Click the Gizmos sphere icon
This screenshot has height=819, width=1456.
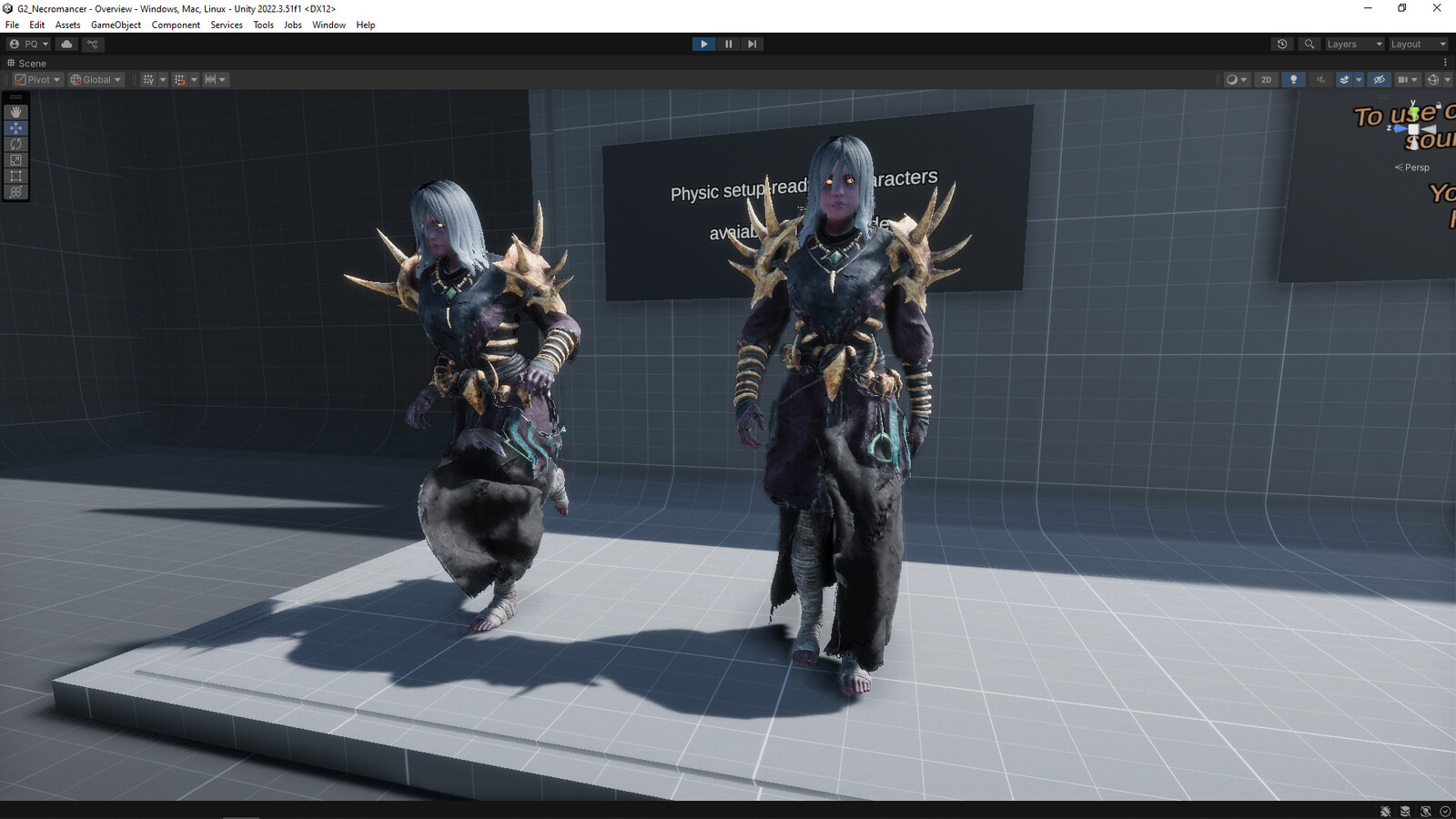click(1433, 79)
